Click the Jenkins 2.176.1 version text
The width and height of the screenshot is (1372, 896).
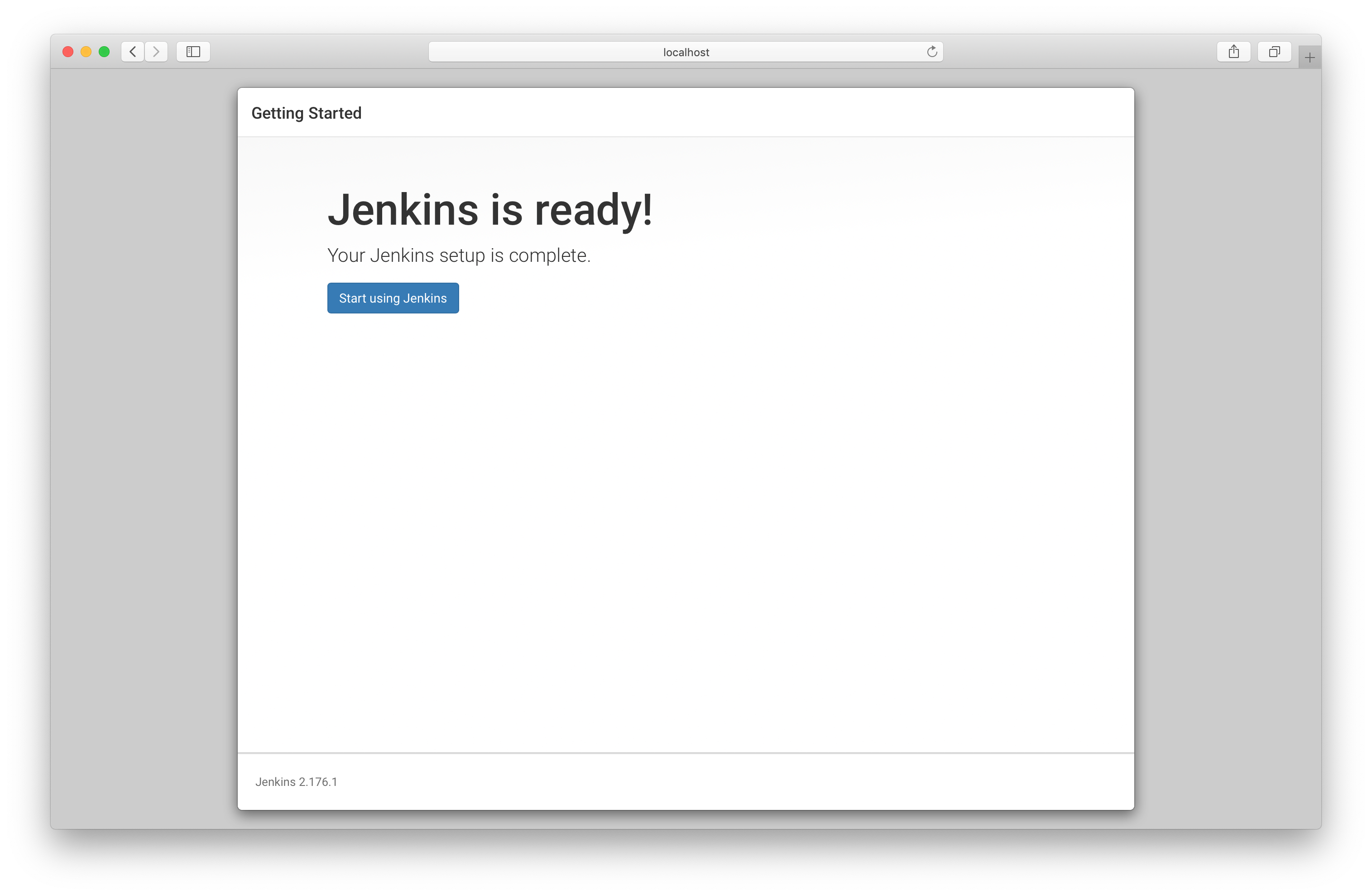pos(296,782)
